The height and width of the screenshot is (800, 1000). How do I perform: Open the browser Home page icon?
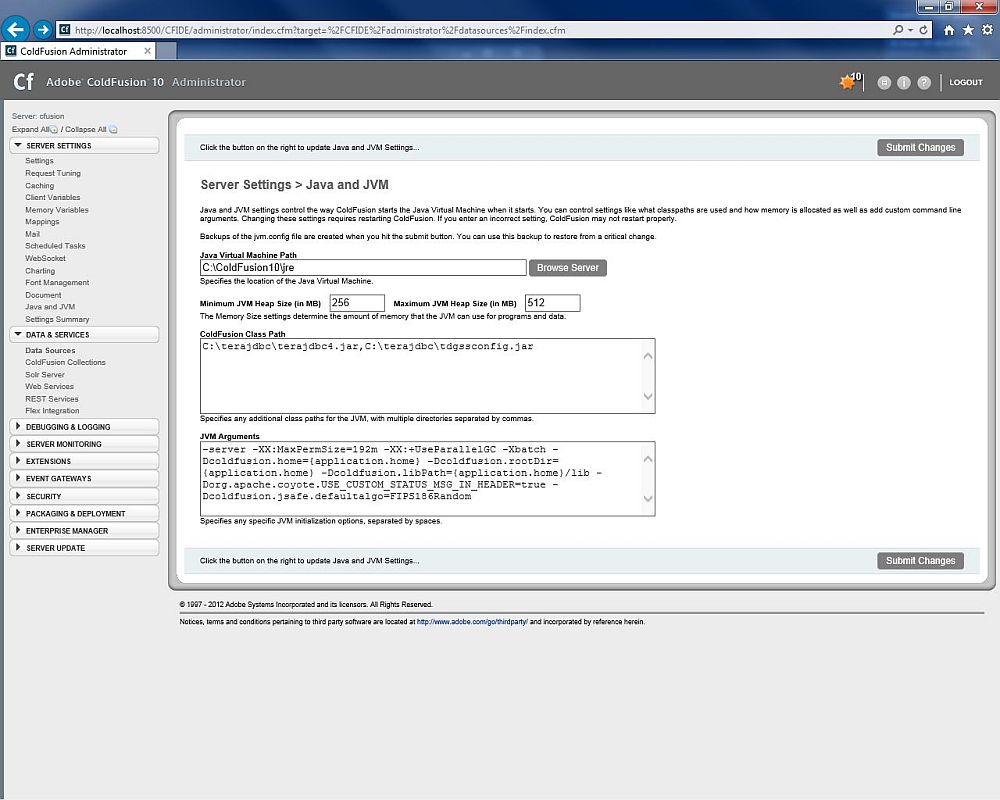(x=949, y=30)
